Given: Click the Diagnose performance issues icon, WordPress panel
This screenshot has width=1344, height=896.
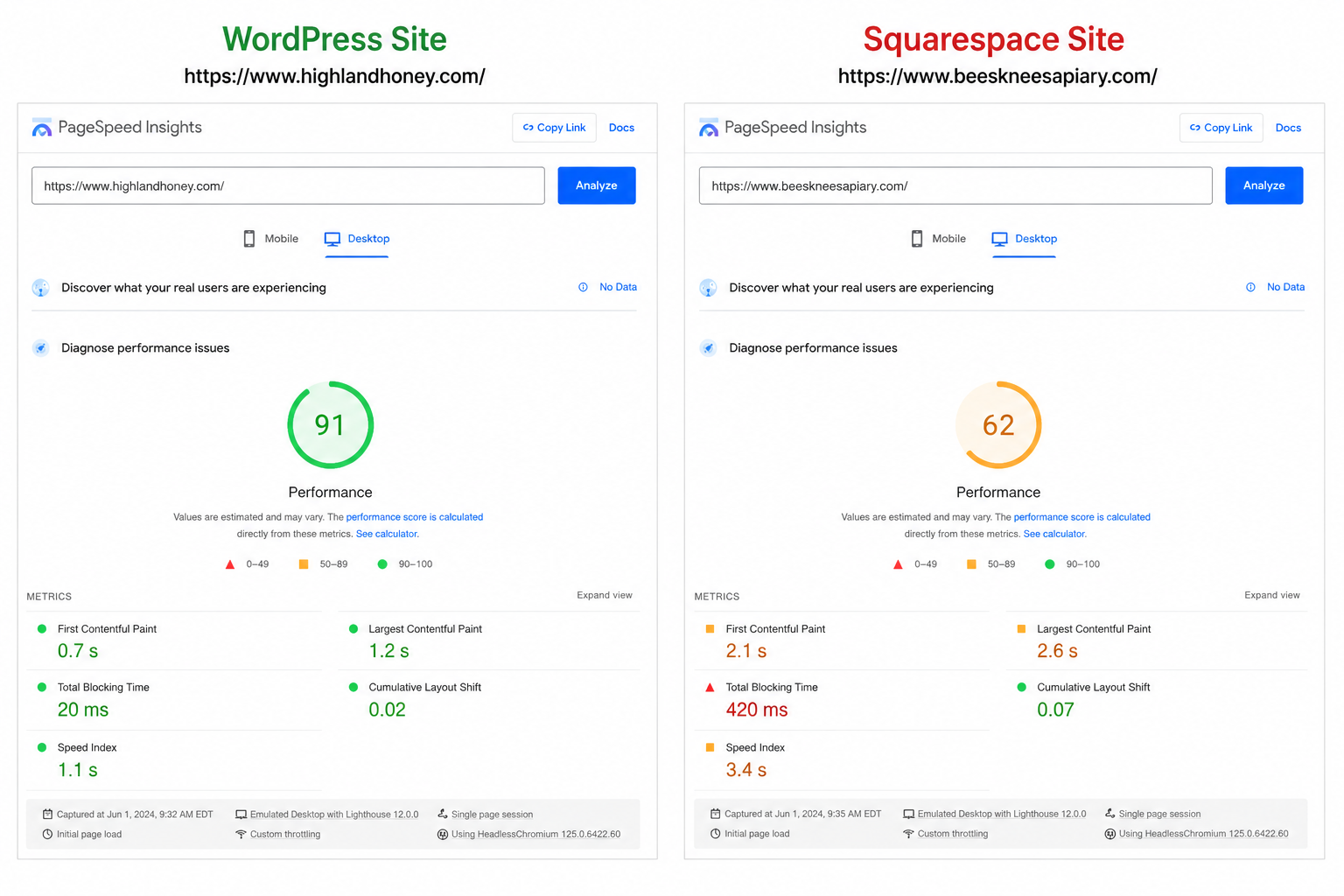Looking at the screenshot, I should tap(41, 348).
